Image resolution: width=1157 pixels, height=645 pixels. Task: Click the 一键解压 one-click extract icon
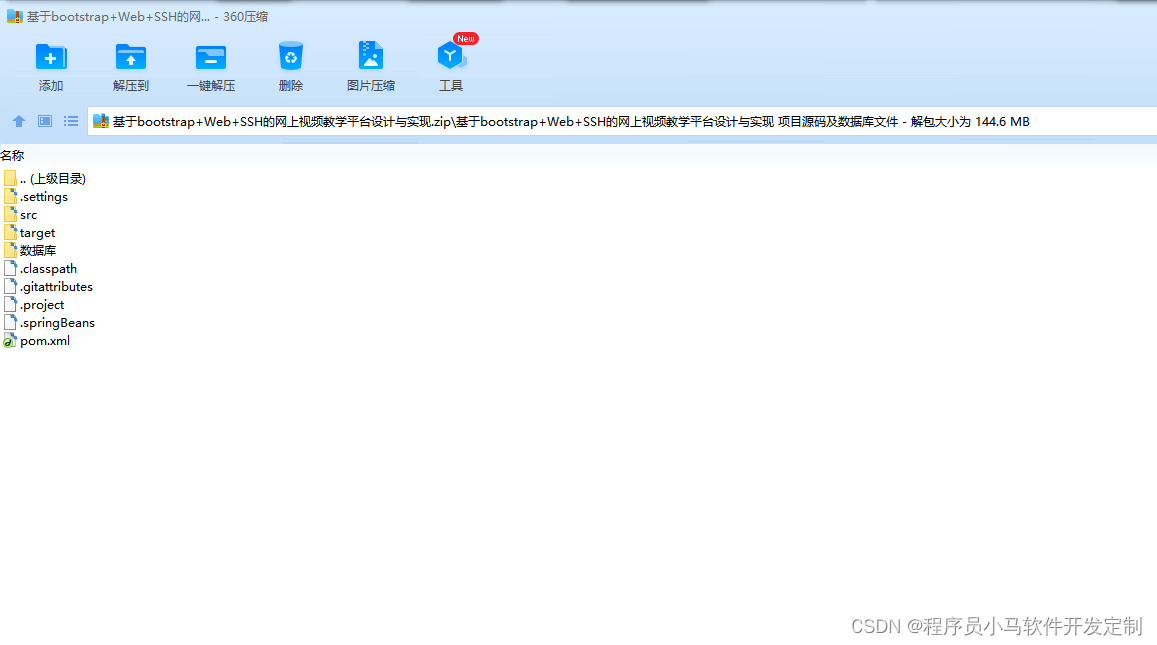[211, 57]
